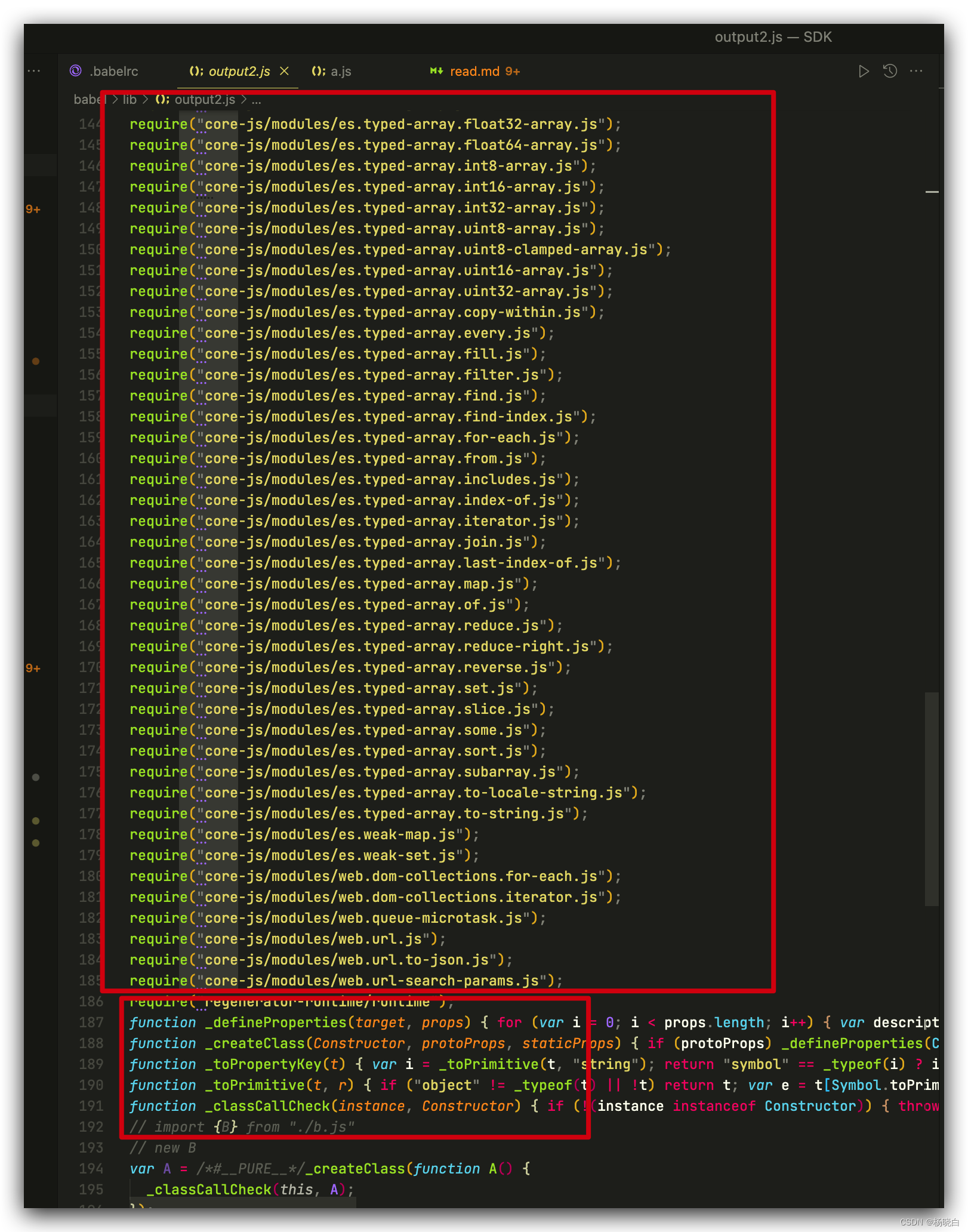Click the find-index.js require line
The height and width of the screenshot is (1232, 968).
pos(363,417)
